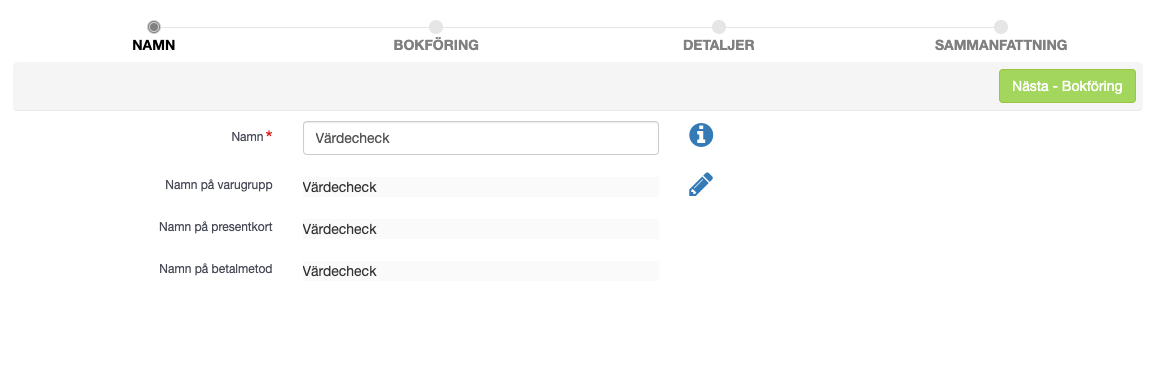Click the Nästa - Bokföring button
Viewport: 1153px width, 376px height.
(x=1067, y=86)
